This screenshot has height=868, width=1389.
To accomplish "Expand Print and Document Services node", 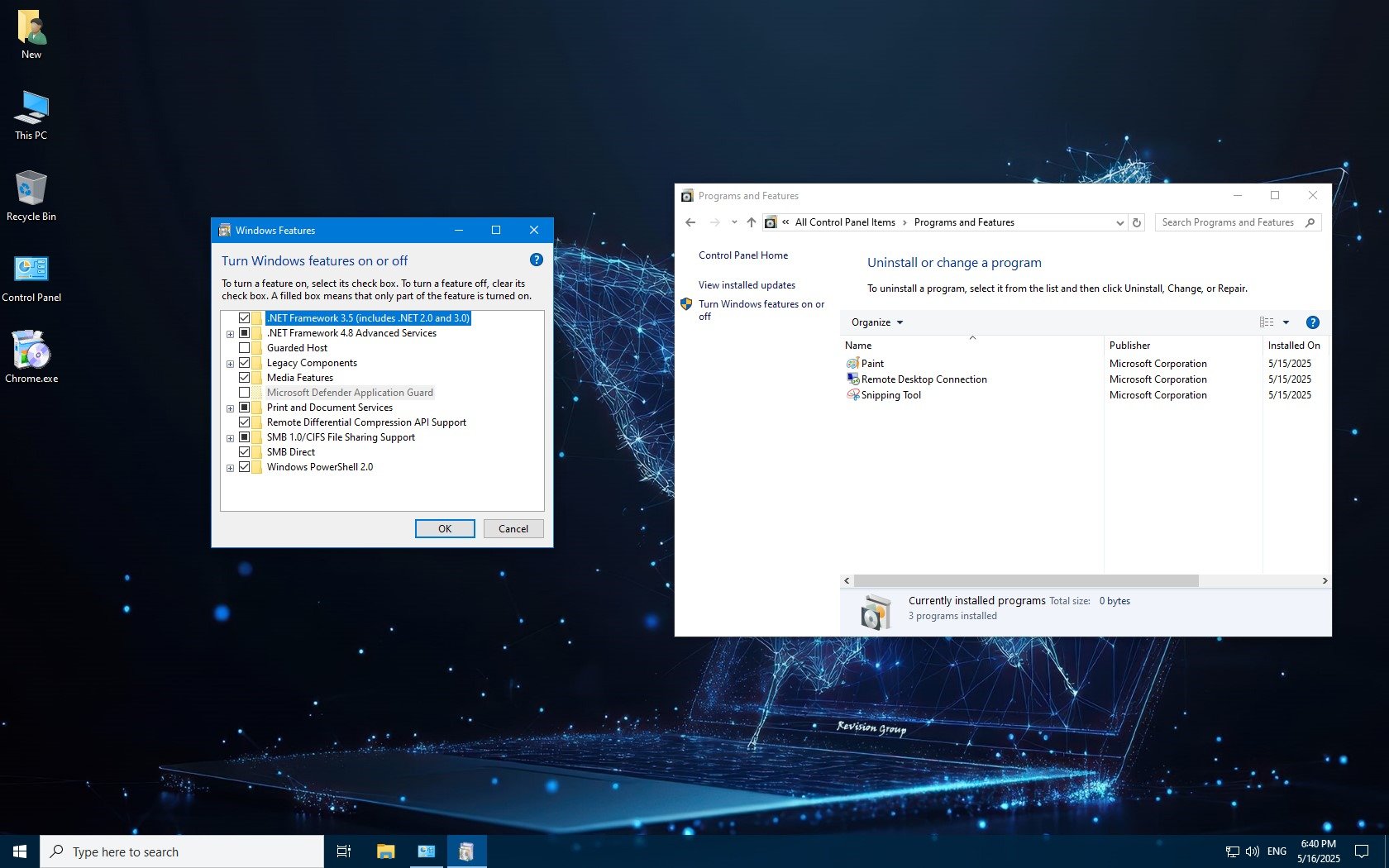I will [230, 408].
